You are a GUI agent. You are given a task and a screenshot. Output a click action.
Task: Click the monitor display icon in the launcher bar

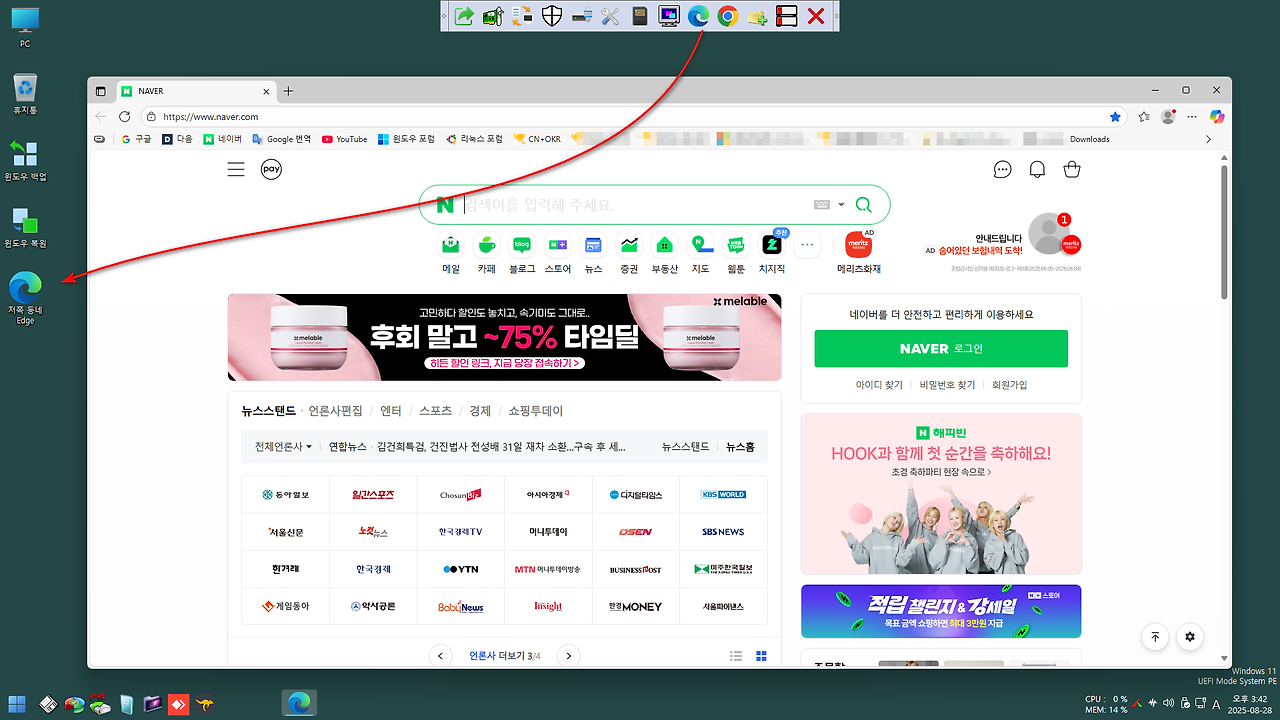tap(669, 16)
